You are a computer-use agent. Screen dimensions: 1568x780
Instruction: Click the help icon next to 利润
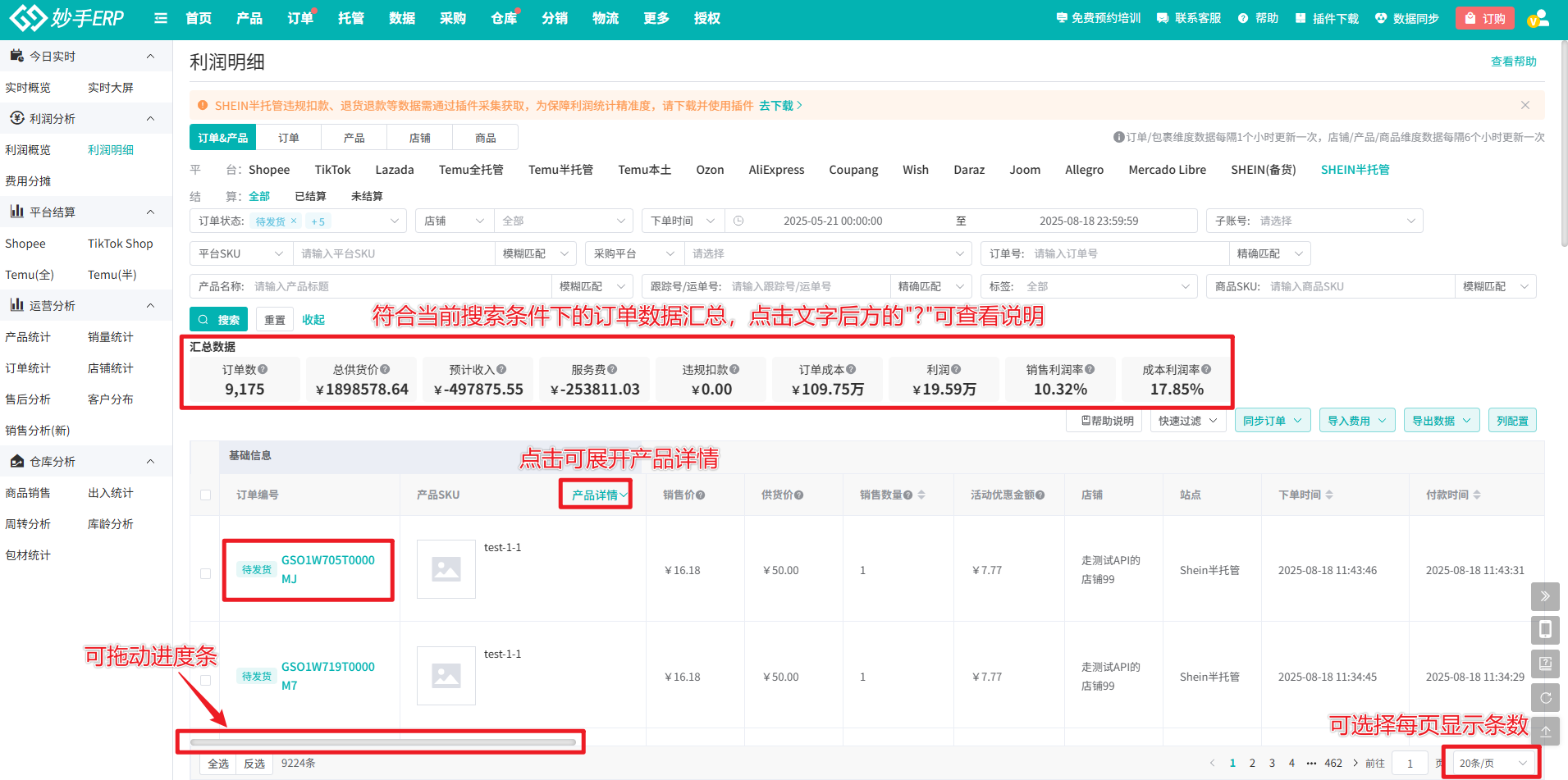956,370
